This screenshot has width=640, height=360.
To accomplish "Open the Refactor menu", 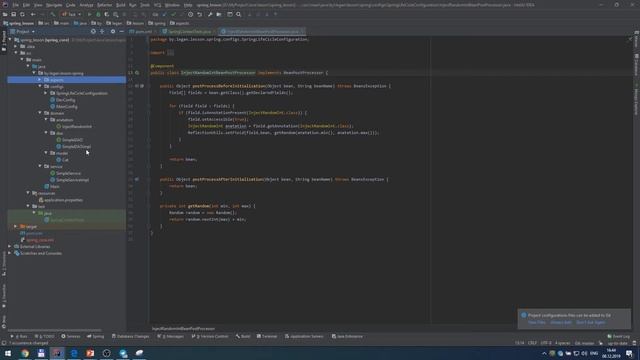I will pyautogui.click(x=104, y=5).
